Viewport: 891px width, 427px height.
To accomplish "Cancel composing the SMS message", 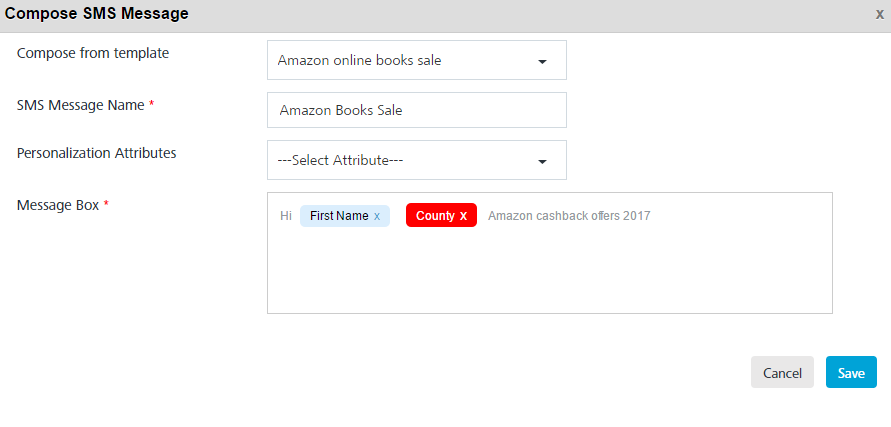I will point(782,372).
